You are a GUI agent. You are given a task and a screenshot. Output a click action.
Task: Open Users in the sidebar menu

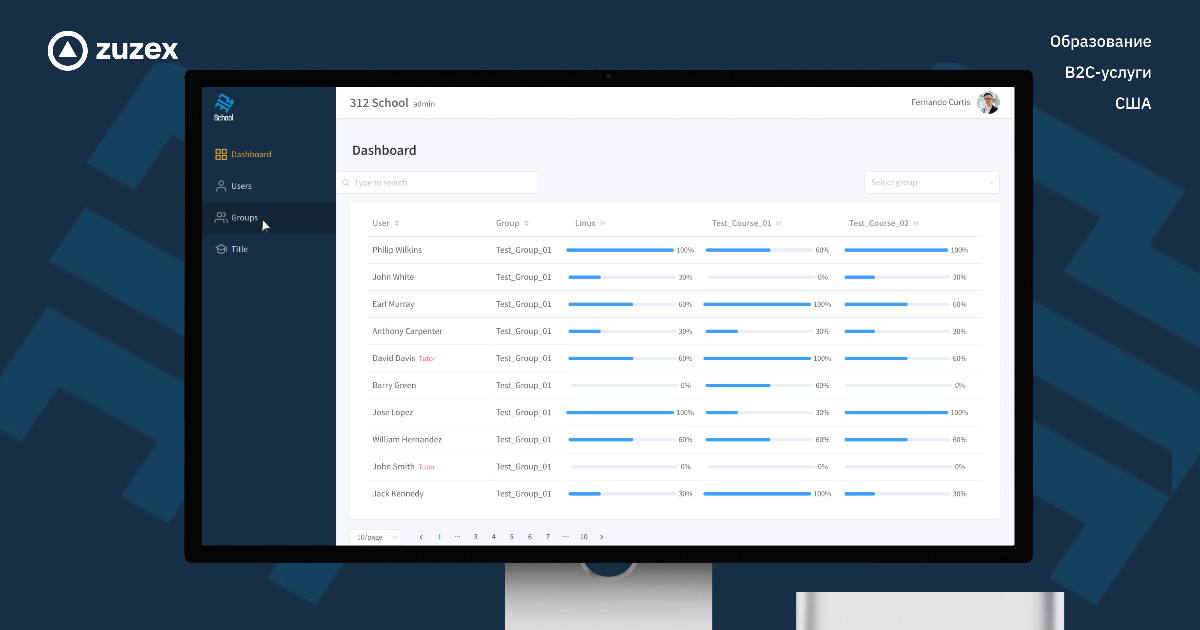pos(241,186)
